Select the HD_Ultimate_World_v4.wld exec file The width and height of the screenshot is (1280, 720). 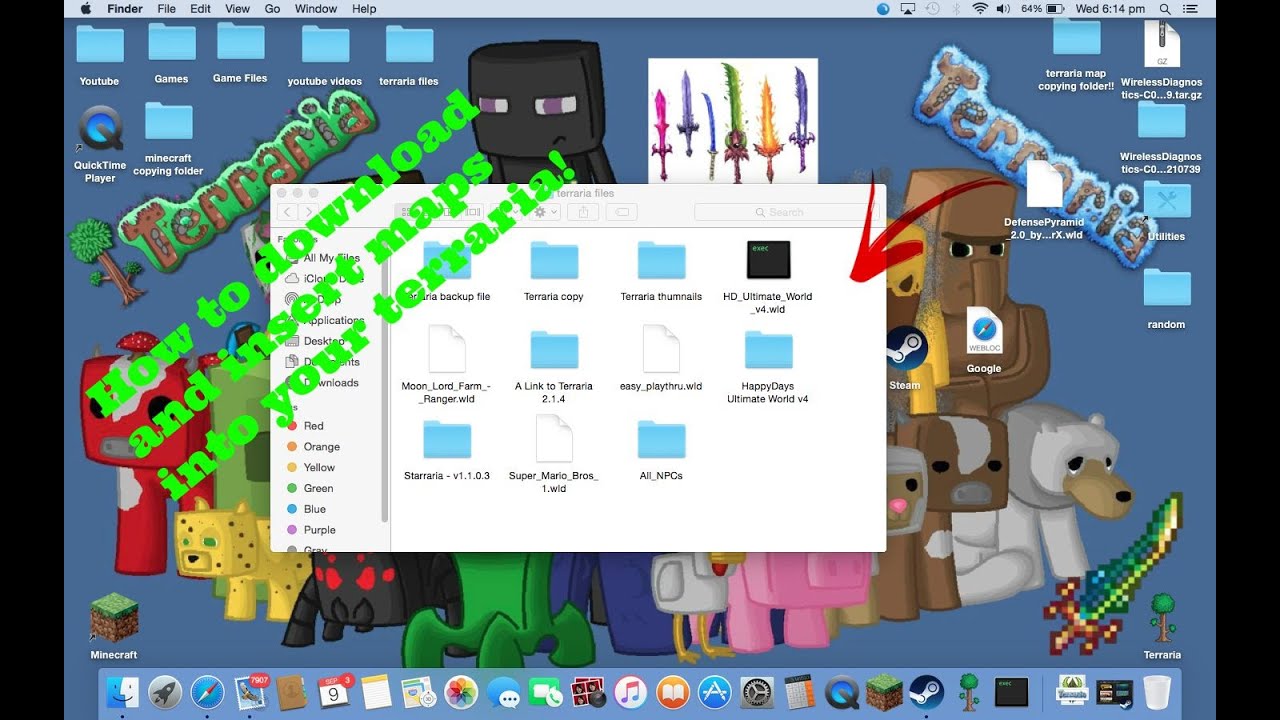768,260
